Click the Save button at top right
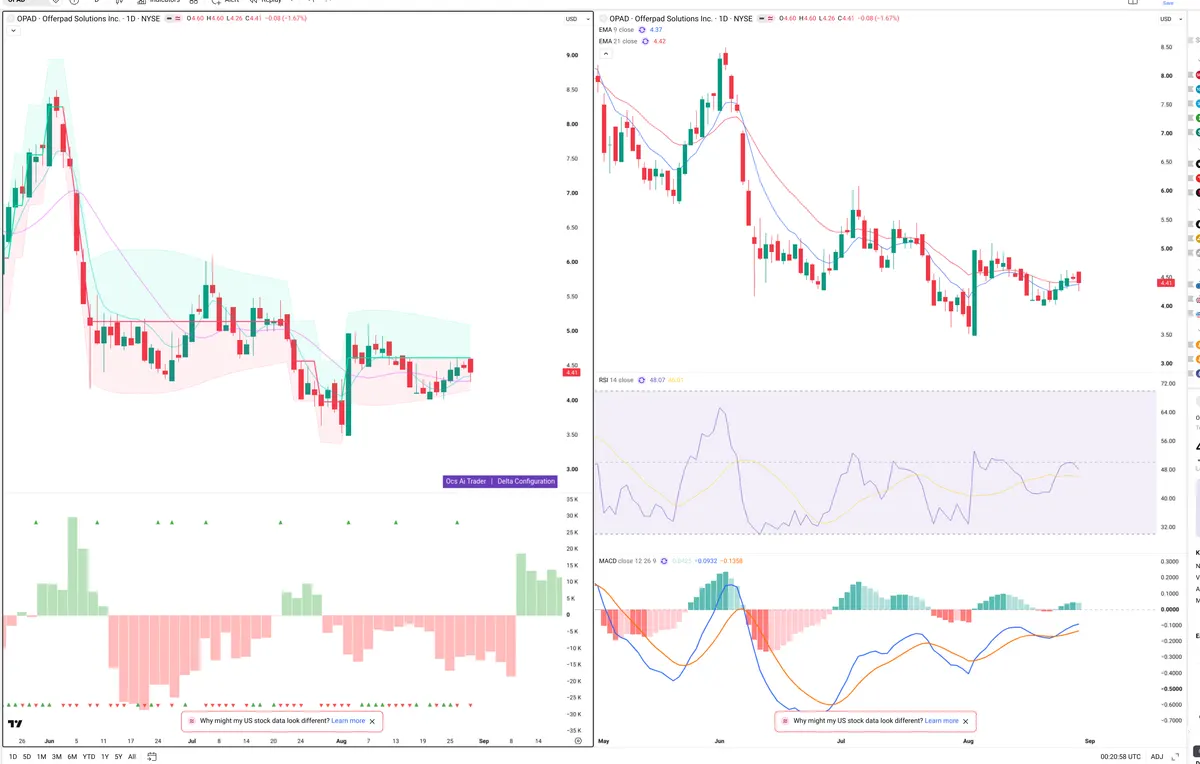Viewport: 1200px width, 764px height. tap(1167, 3)
